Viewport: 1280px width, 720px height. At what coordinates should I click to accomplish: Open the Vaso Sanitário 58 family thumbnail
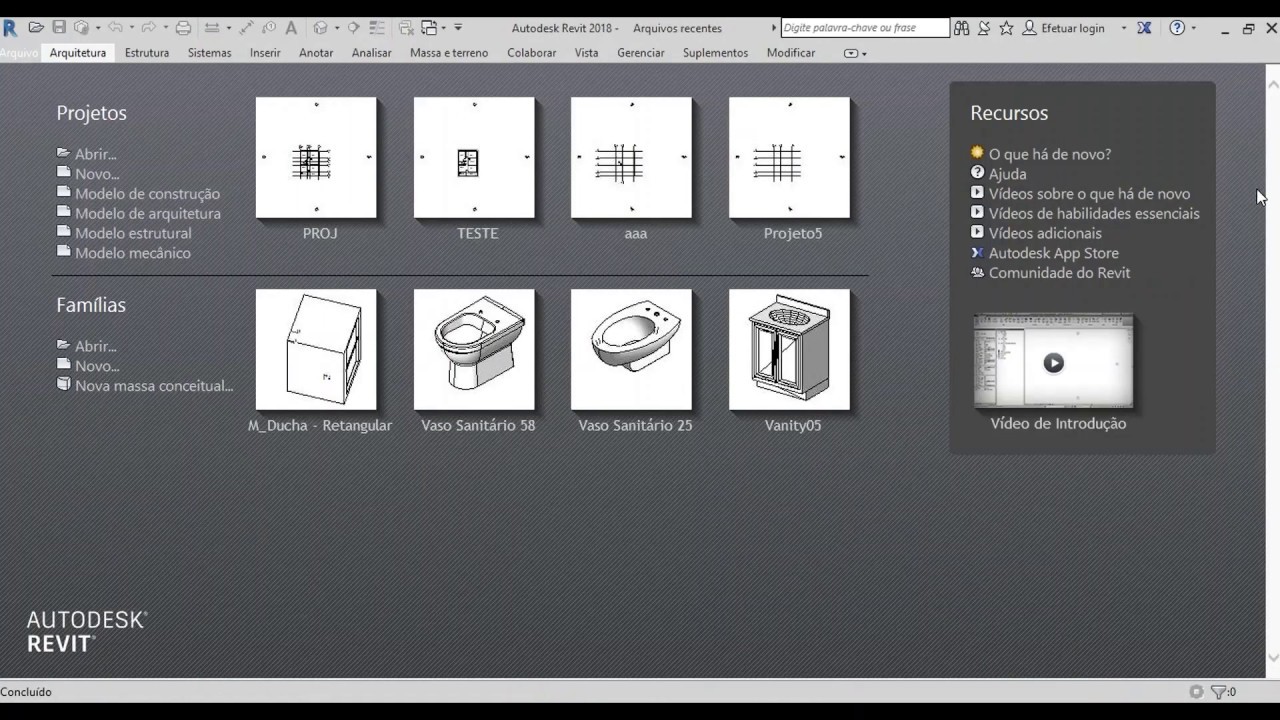(x=474, y=350)
